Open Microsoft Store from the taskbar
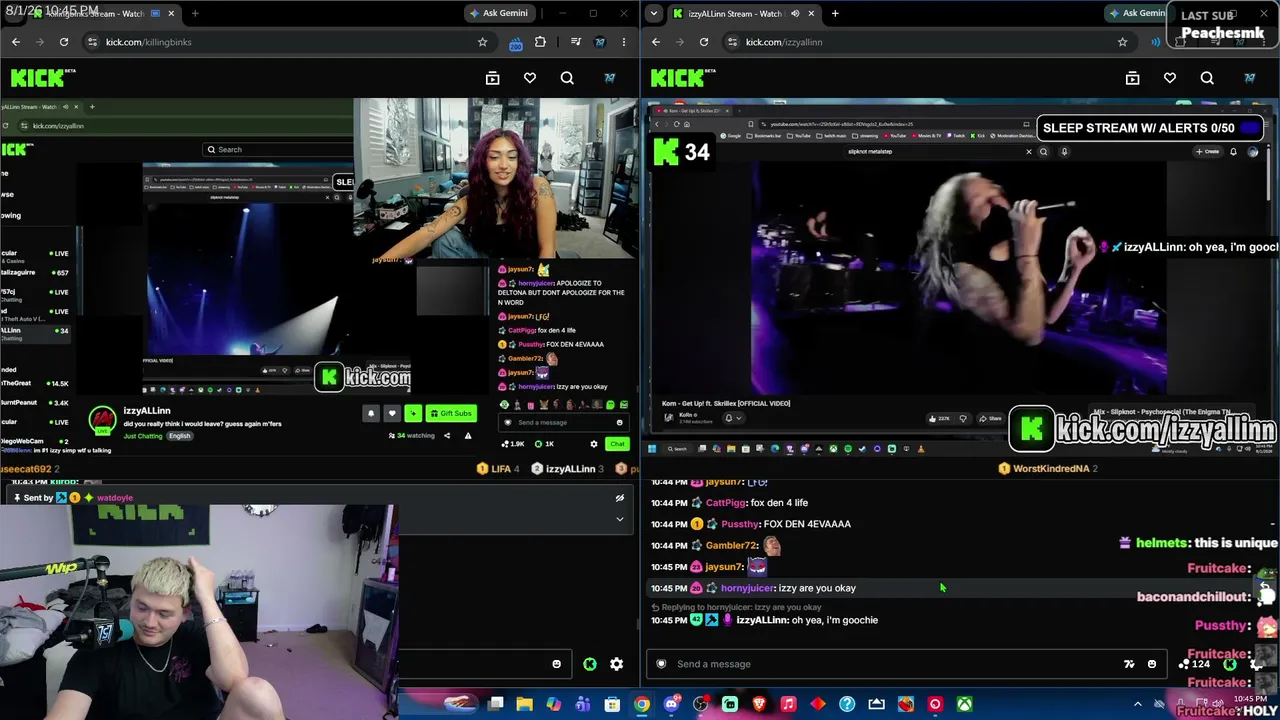Image resolution: width=1280 pixels, height=720 pixels. [612, 705]
